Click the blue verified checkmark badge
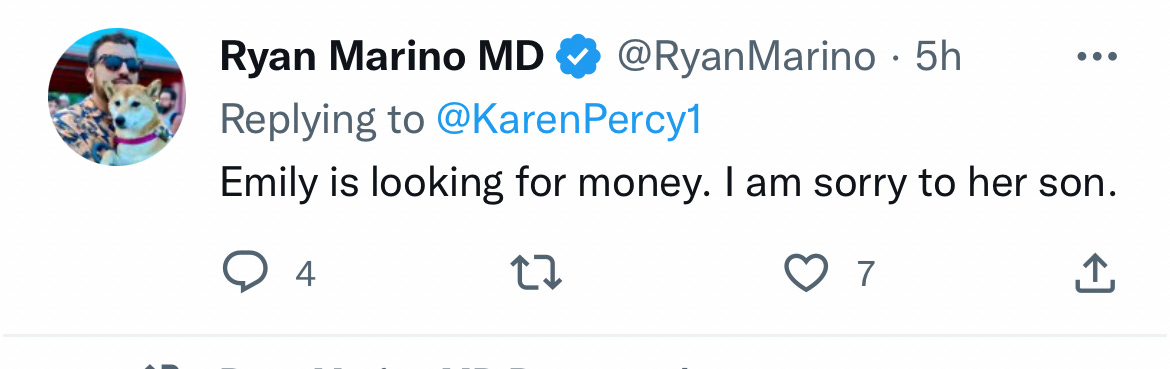The width and height of the screenshot is (1170, 369). (x=580, y=57)
